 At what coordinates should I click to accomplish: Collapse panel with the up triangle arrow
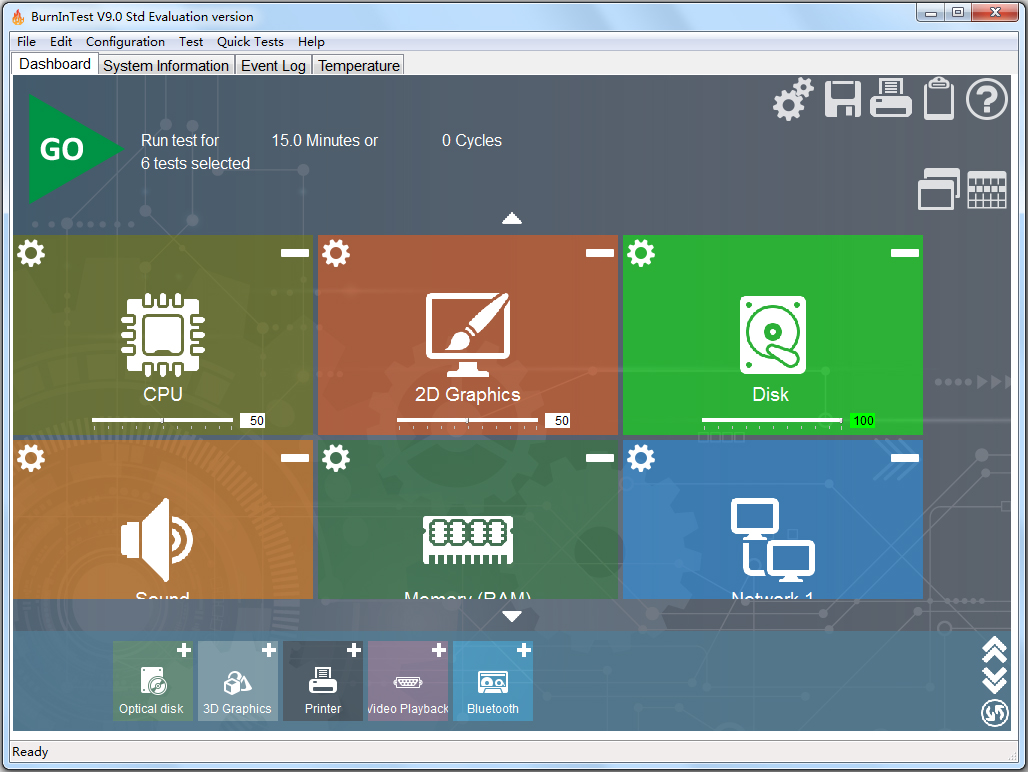[511, 218]
